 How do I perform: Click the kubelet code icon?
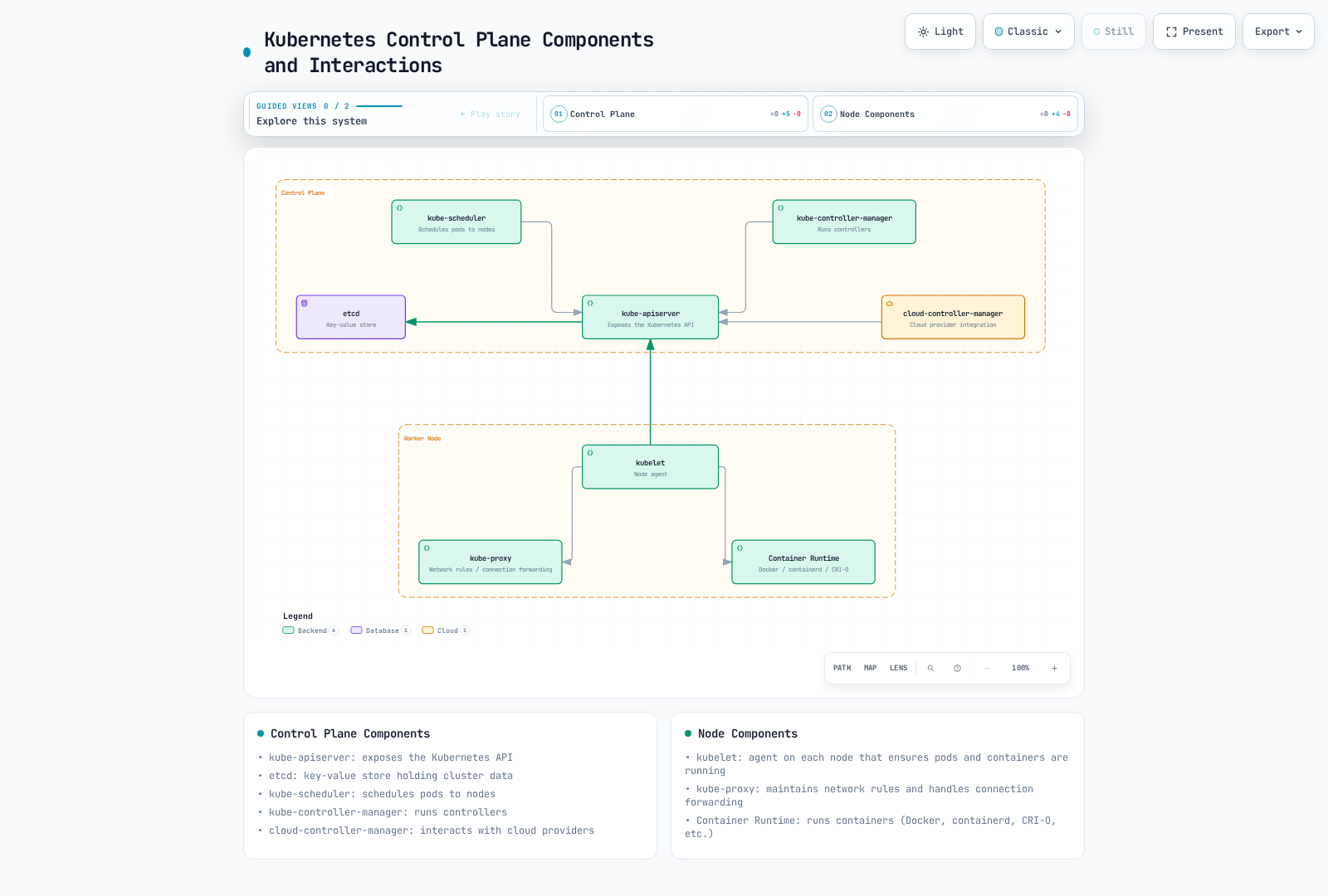[x=590, y=453]
